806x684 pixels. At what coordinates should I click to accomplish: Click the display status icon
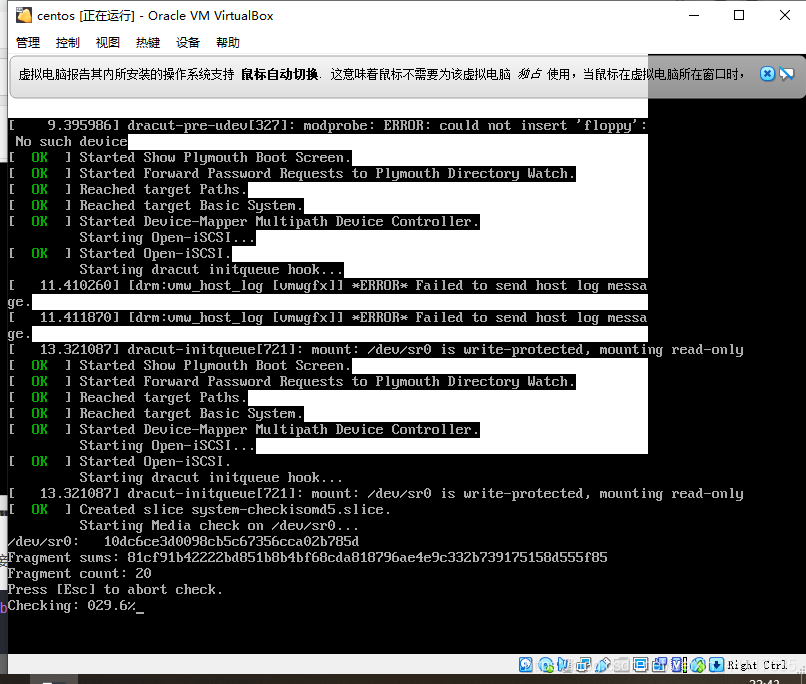640,664
